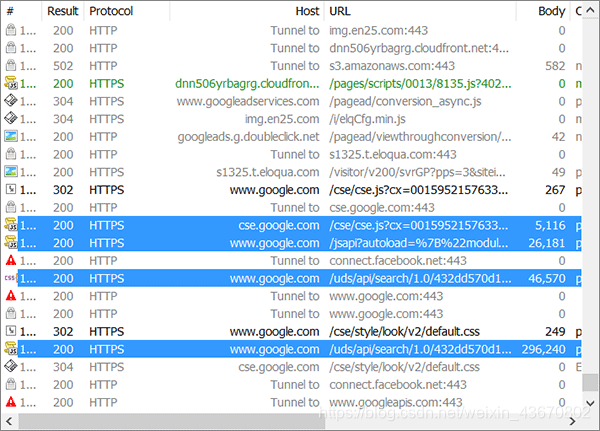The height and width of the screenshot is (431, 600).
Task: Click cached icon of googleadservices conversion_async.js row
Action: point(11,101)
